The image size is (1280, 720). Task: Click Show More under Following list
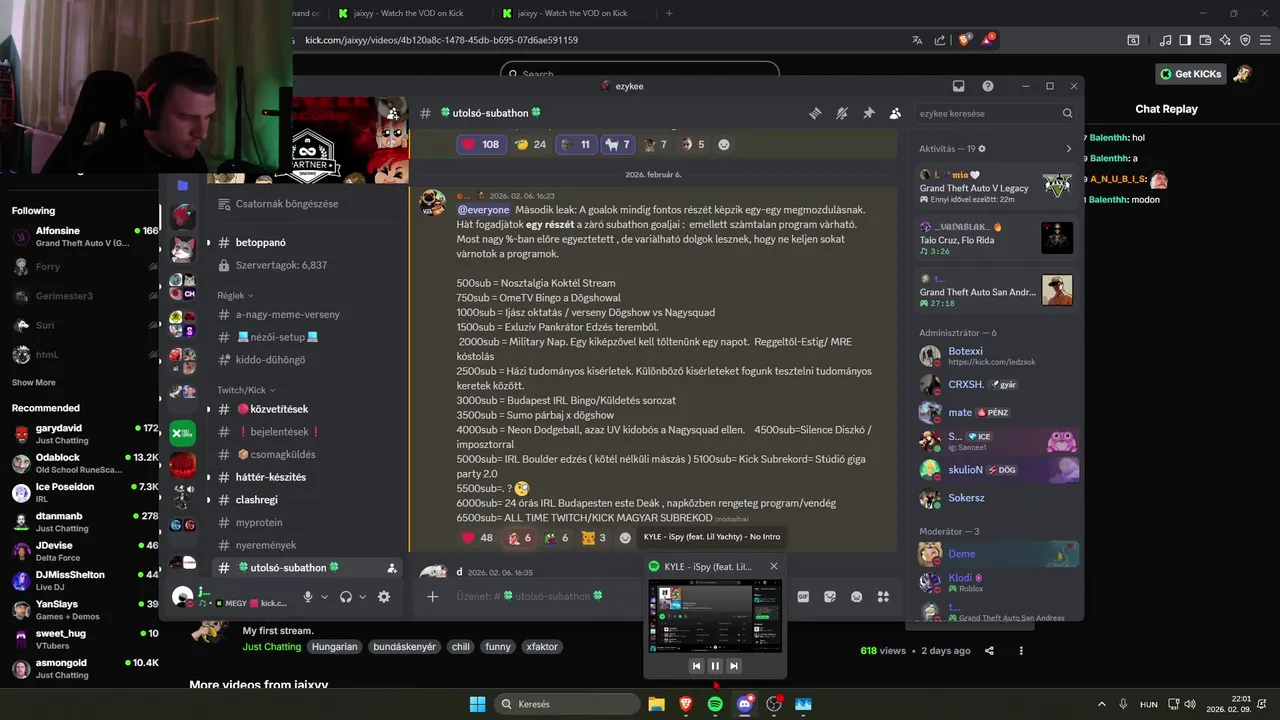(34, 383)
